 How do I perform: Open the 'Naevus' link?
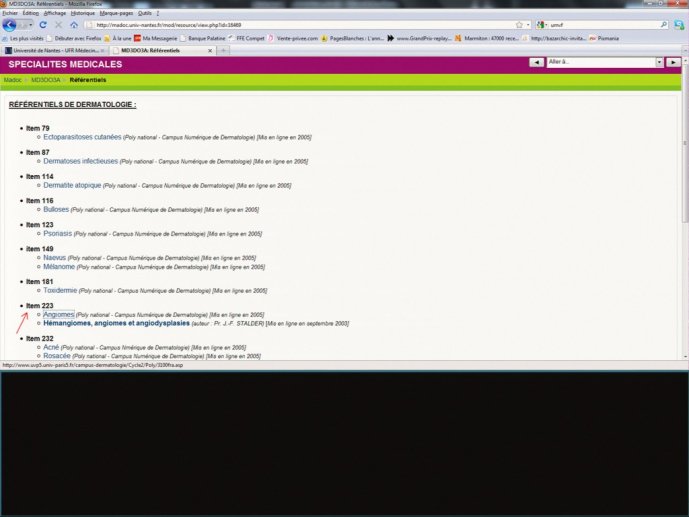tap(54, 258)
